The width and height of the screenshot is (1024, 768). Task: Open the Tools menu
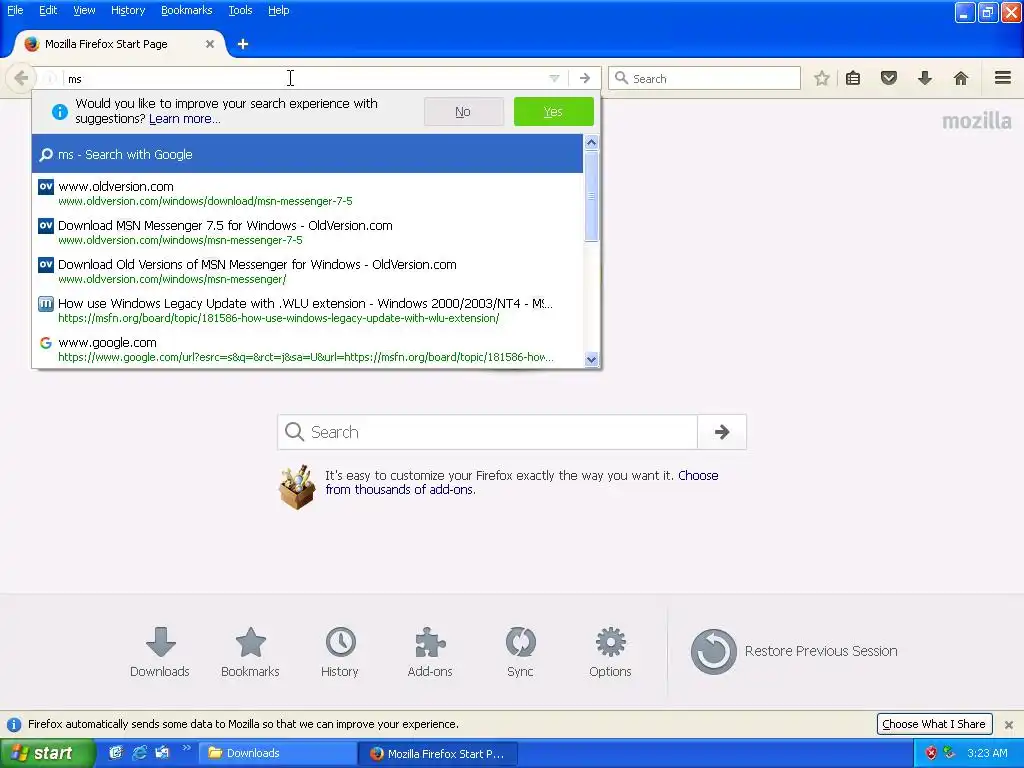tap(240, 10)
